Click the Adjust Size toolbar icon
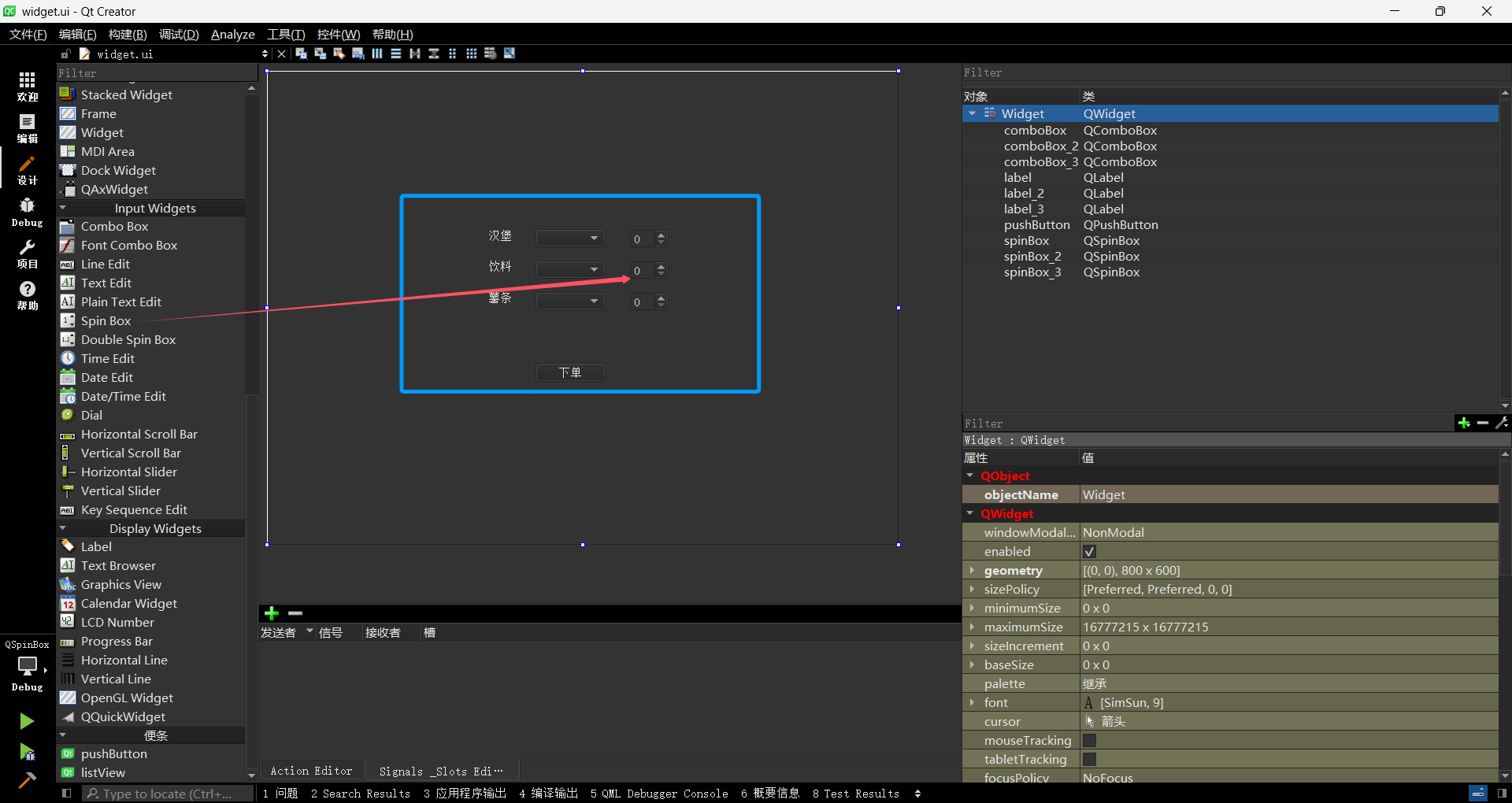Screen dimensions: 1512x803 click(x=510, y=54)
